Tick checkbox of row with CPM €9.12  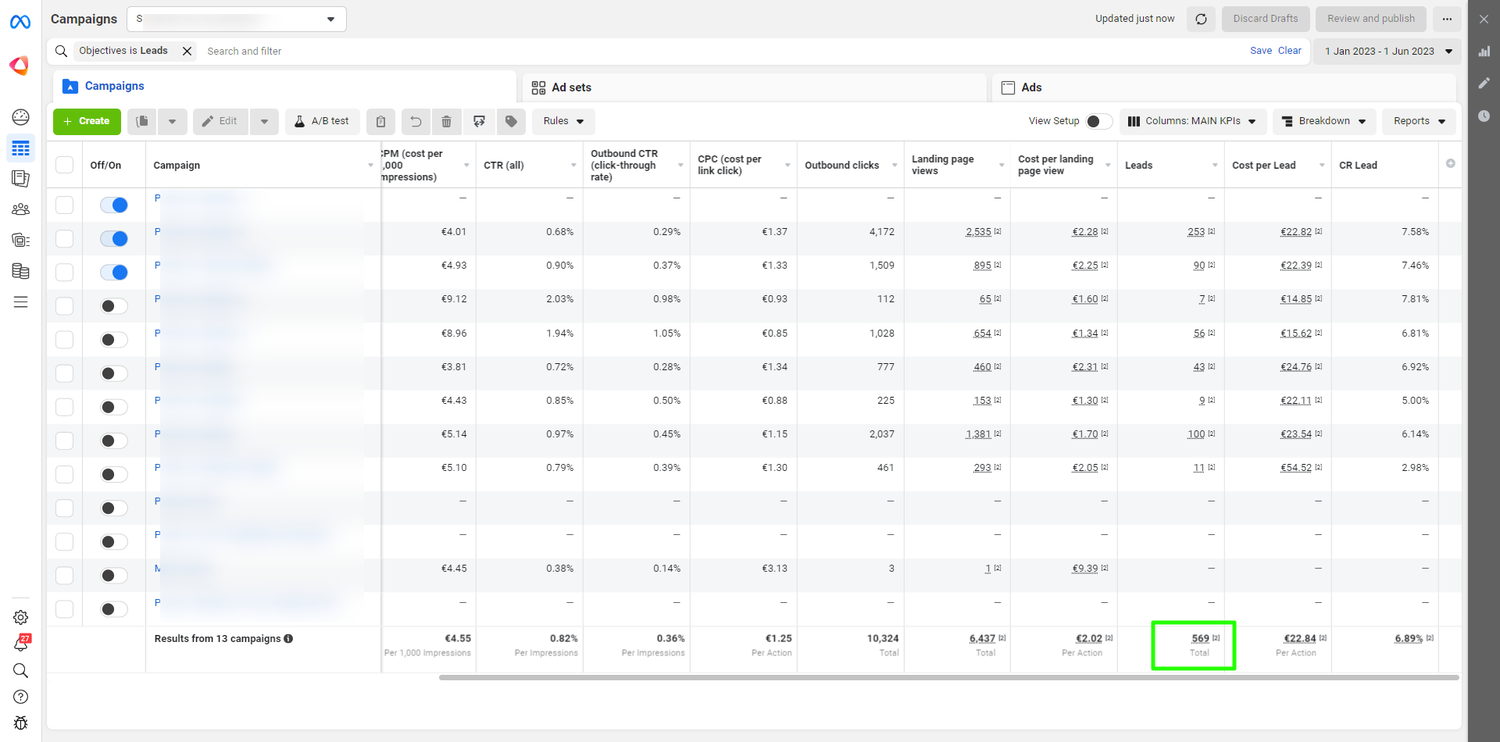[64, 306]
